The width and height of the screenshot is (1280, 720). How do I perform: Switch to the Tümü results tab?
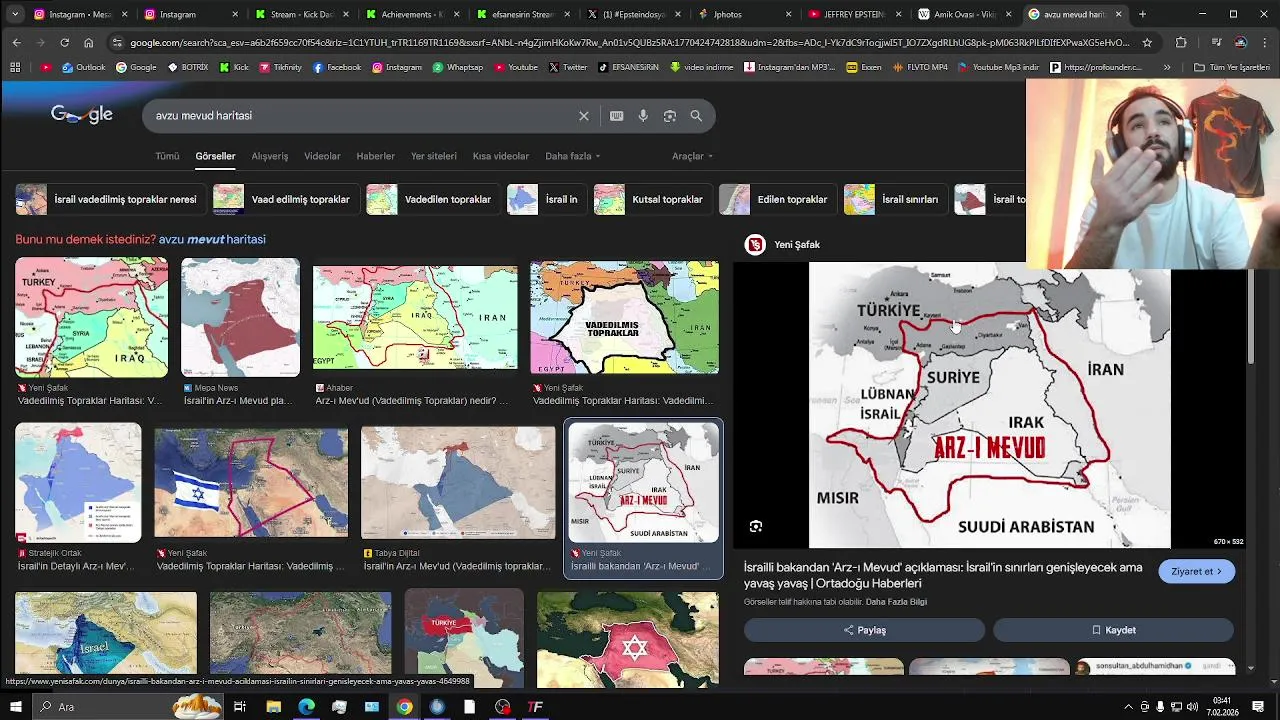167,156
